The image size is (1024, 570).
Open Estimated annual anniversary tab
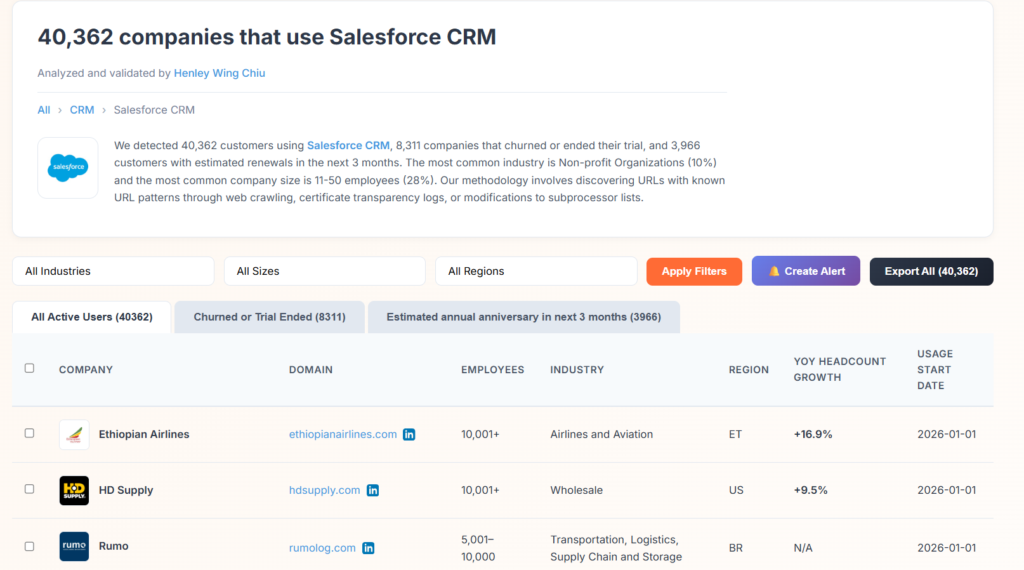click(523, 317)
